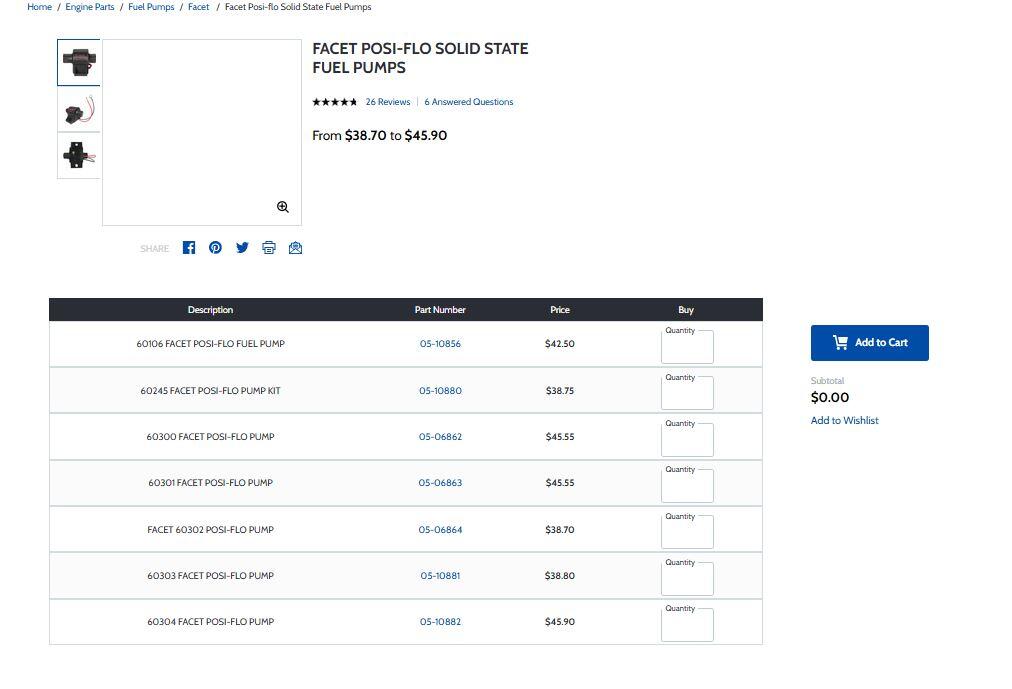Share product on Twitter
The image size is (1012, 689).
(x=242, y=248)
